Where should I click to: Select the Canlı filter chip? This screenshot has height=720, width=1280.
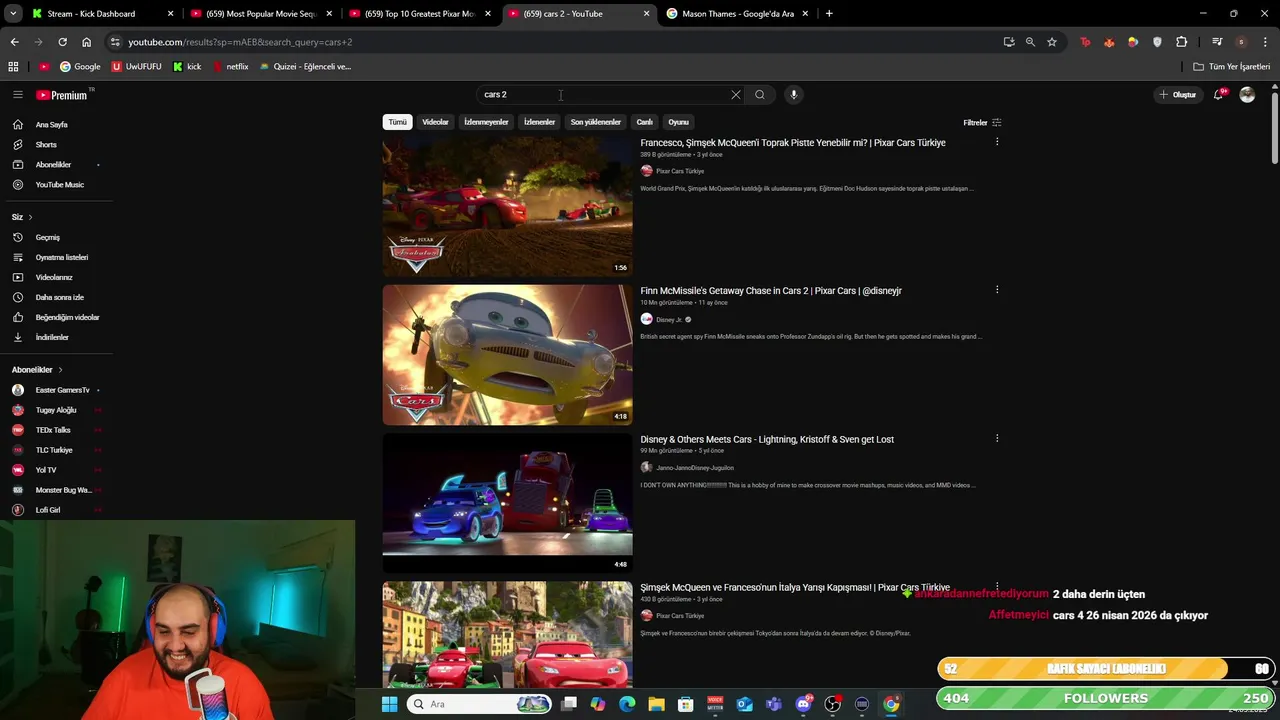[x=644, y=122]
